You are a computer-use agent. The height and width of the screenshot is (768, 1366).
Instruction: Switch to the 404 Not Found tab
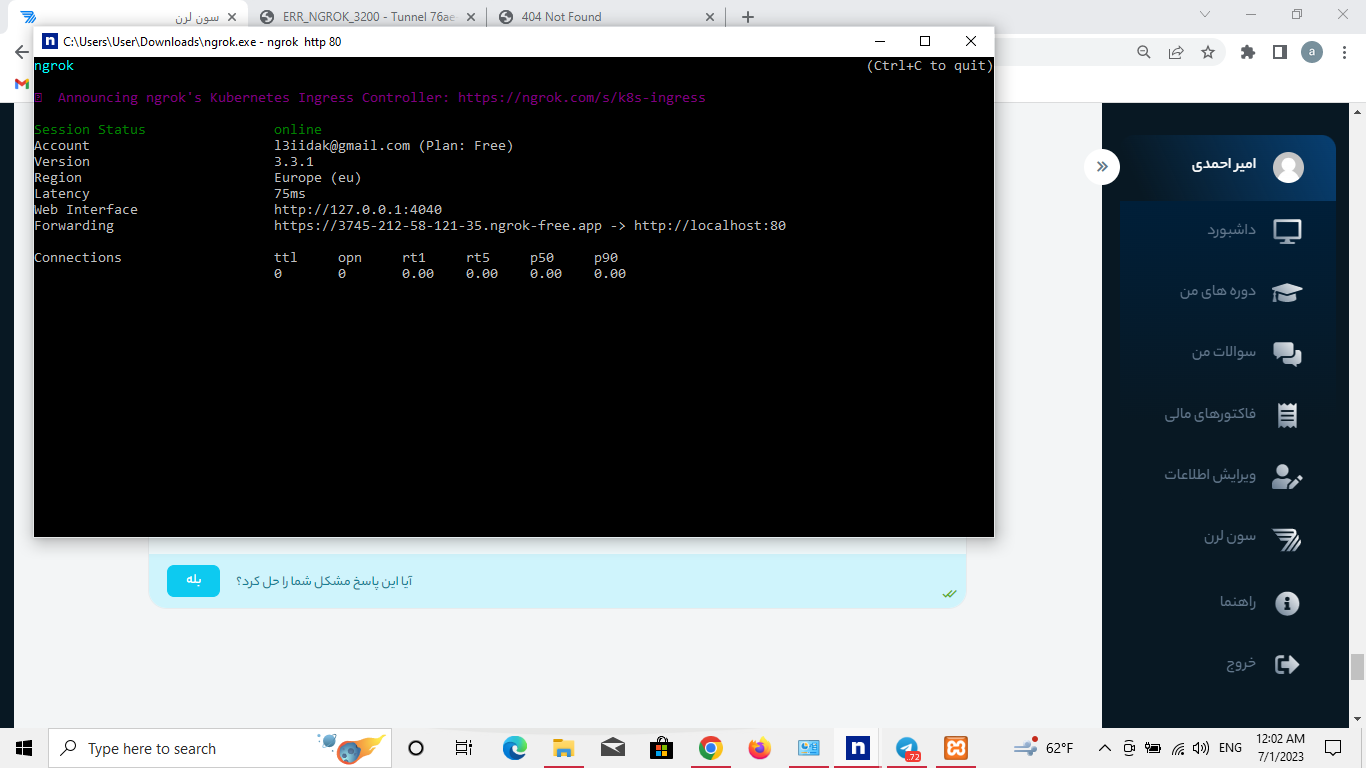pyautogui.click(x=607, y=16)
